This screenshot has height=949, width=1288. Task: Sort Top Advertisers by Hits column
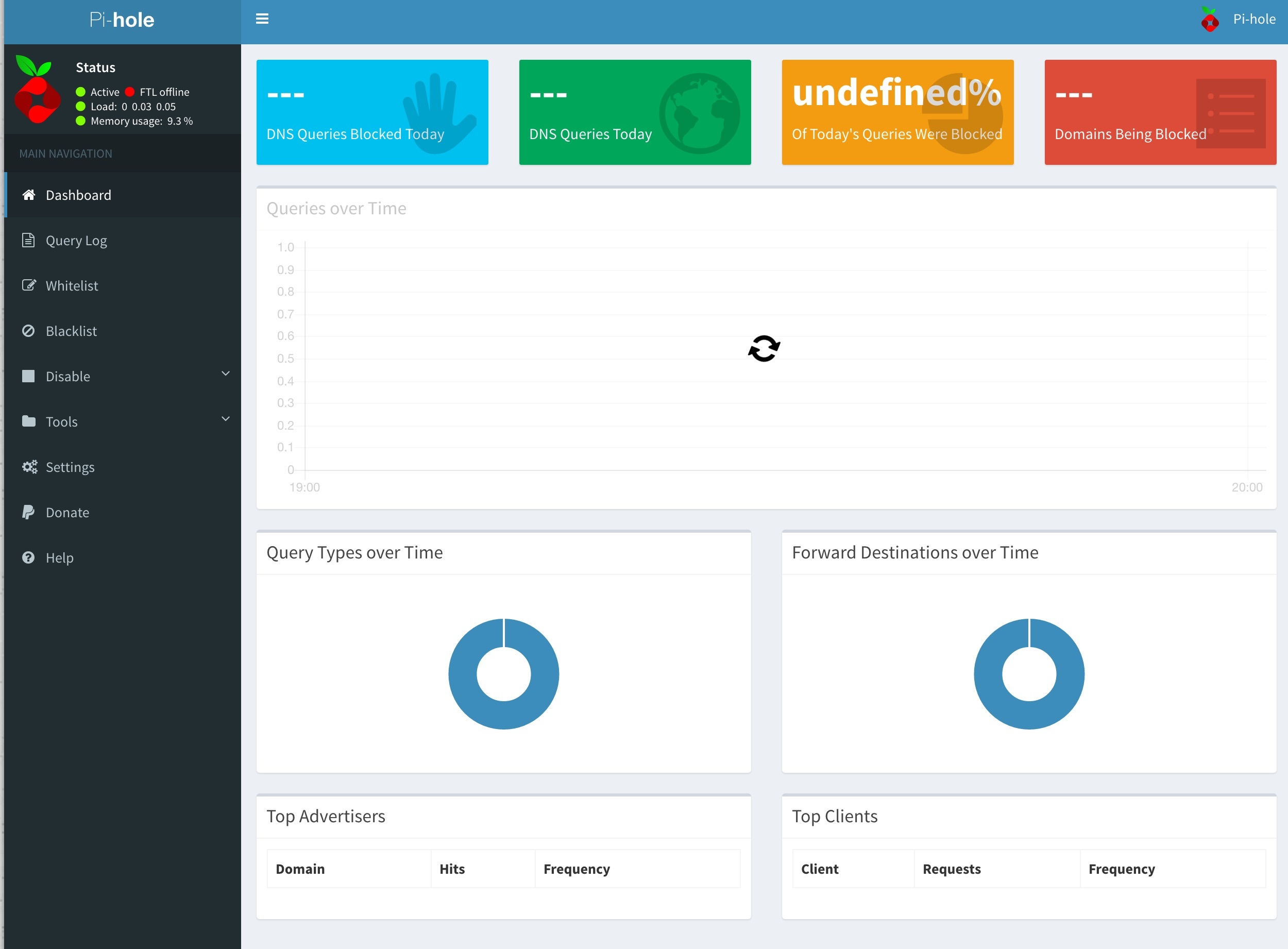click(x=452, y=869)
